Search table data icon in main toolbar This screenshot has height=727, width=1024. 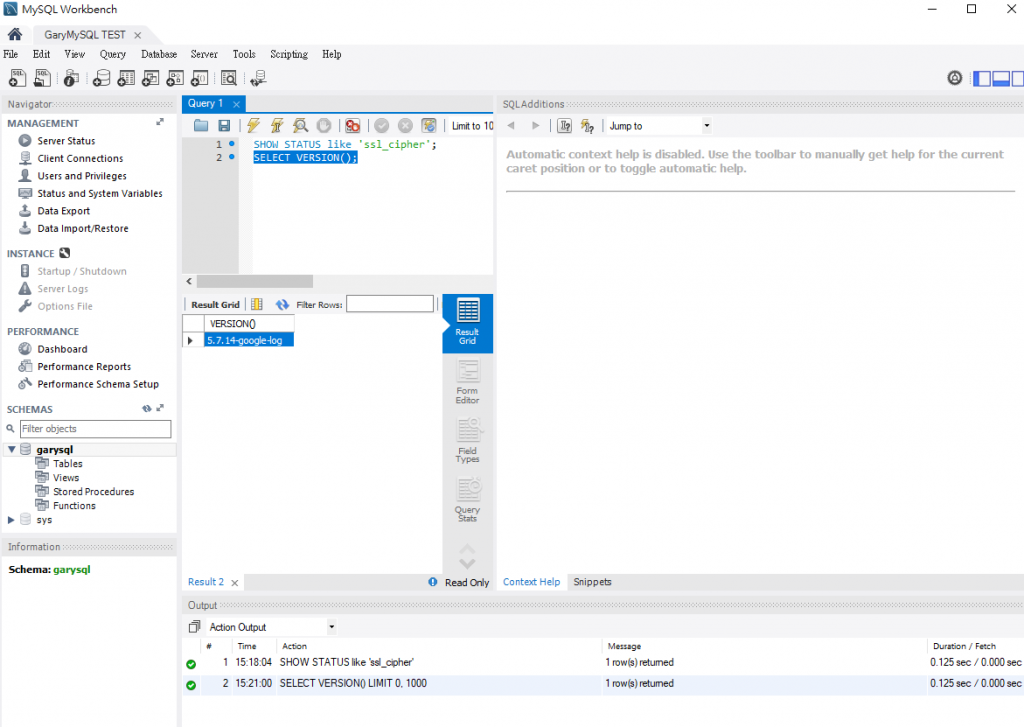[x=229, y=78]
